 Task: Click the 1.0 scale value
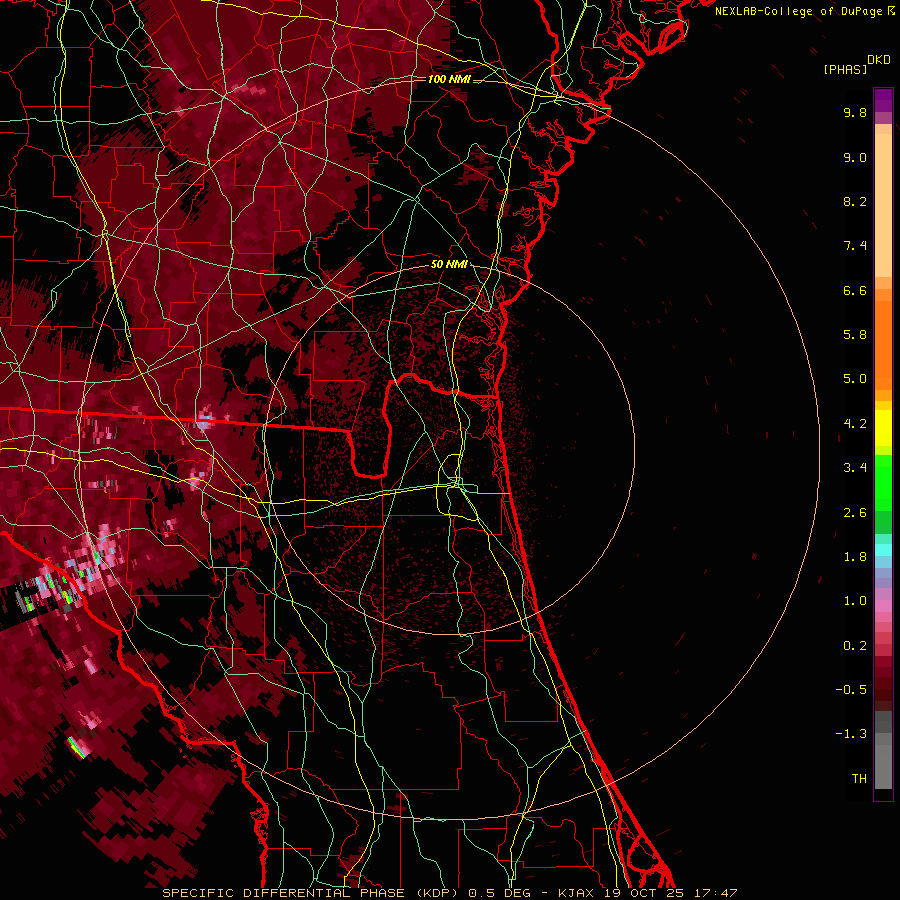point(855,601)
